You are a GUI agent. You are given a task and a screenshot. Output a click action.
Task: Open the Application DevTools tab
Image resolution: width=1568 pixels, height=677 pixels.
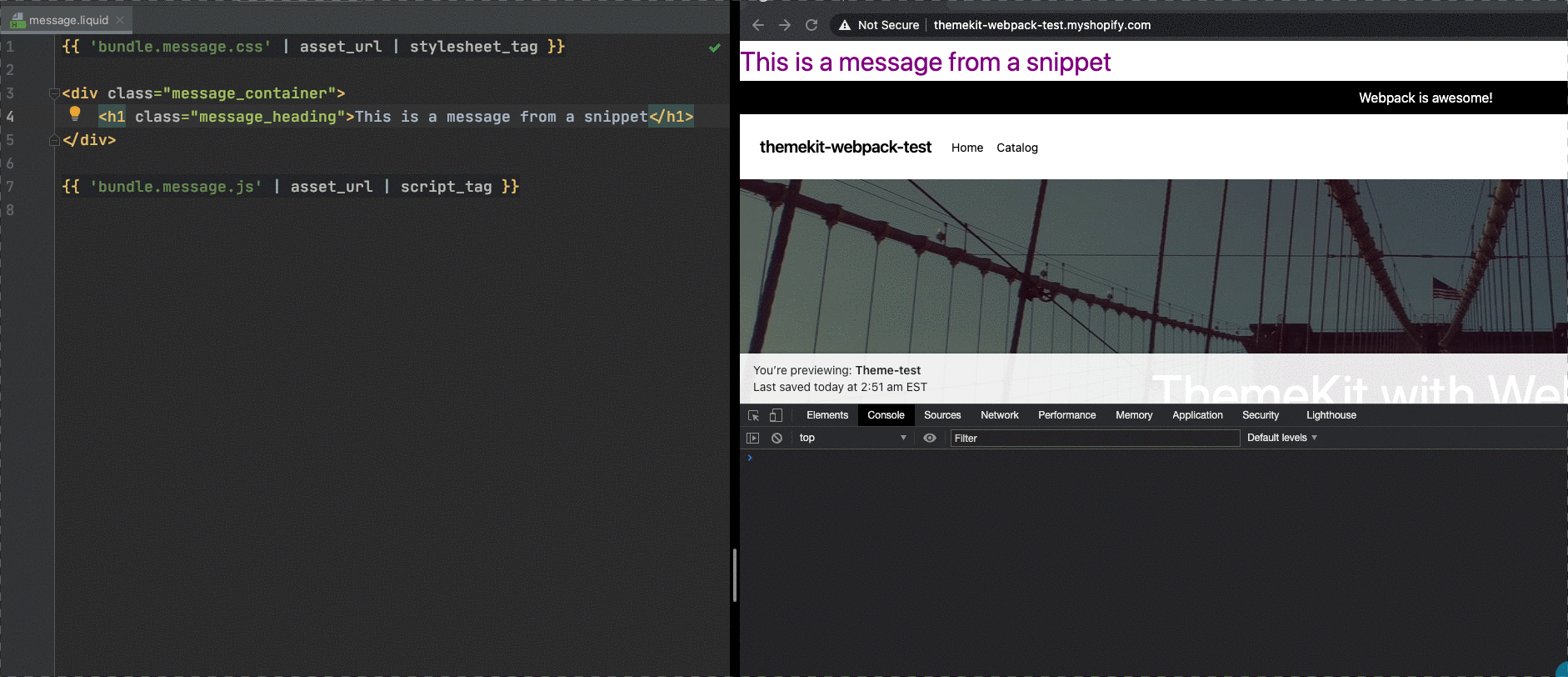point(1197,415)
